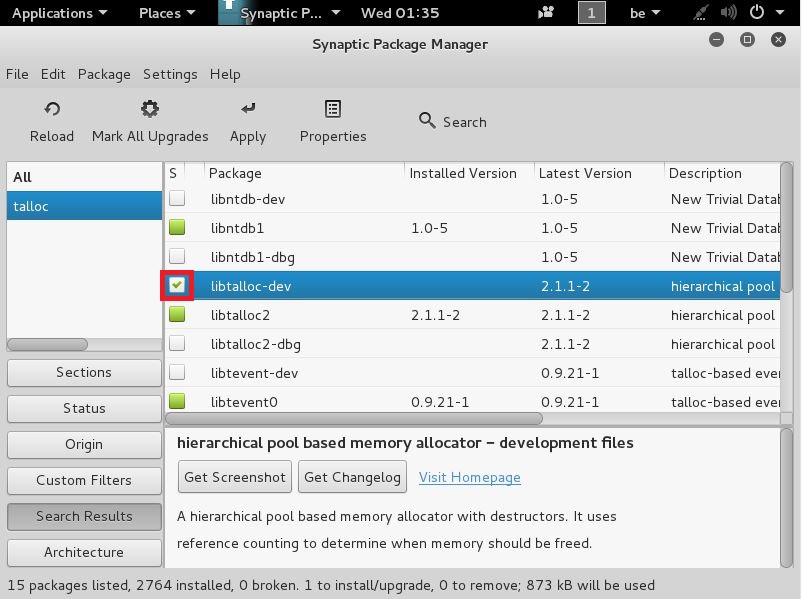Select the libntdb1-dbg package name

point(253,257)
